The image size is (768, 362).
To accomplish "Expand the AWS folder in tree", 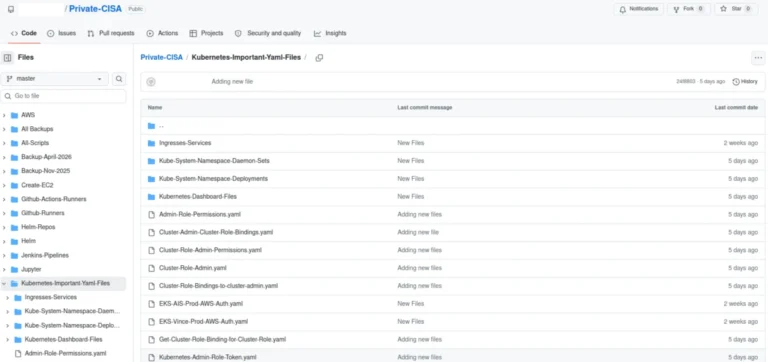I will tap(4, 115).
